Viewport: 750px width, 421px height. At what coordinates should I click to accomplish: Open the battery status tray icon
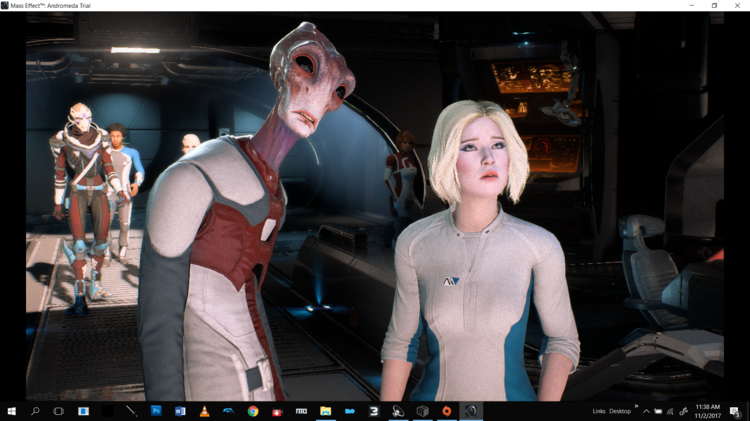659,411
